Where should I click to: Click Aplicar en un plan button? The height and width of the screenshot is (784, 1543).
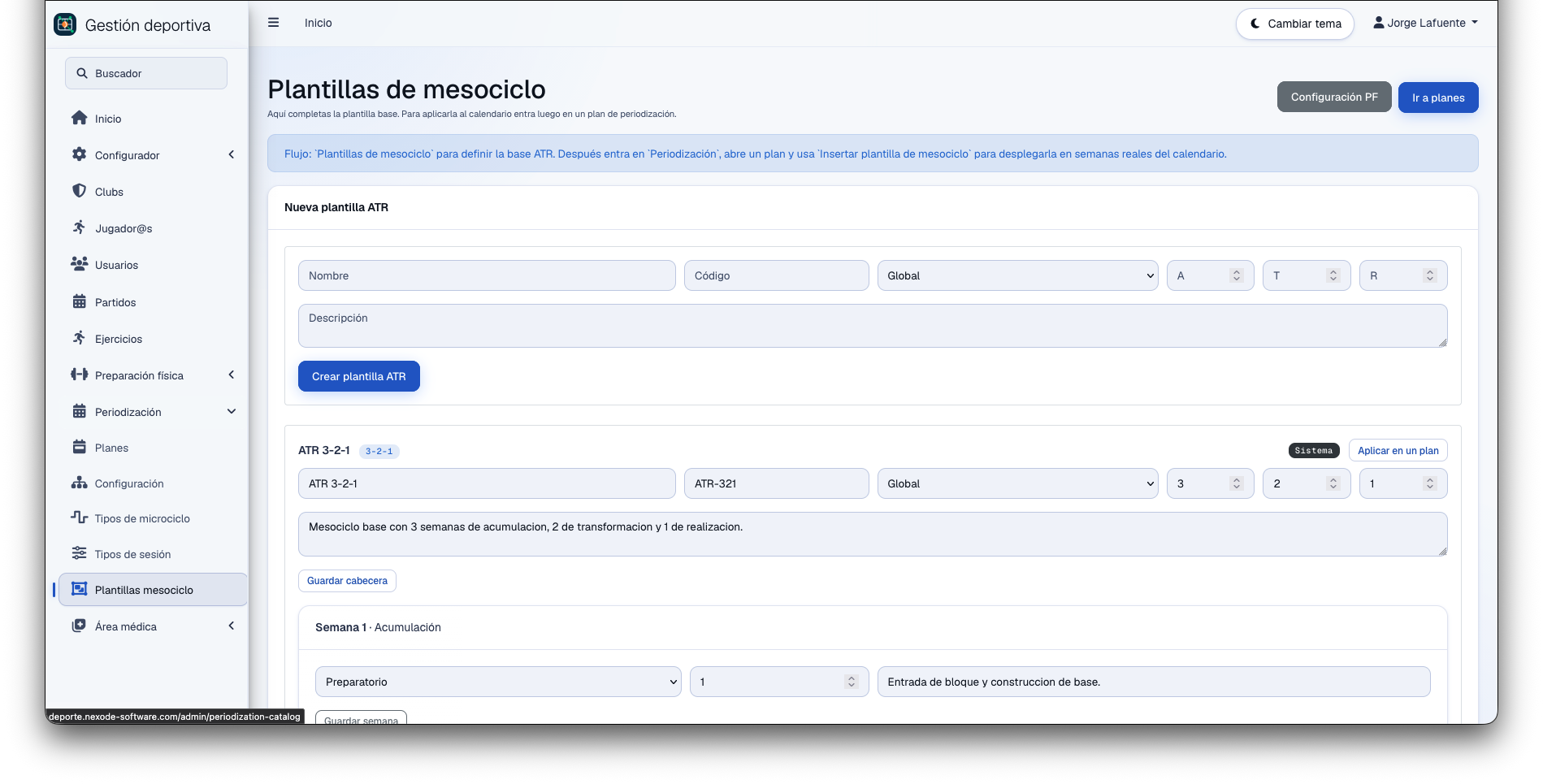click(1398, 450)
